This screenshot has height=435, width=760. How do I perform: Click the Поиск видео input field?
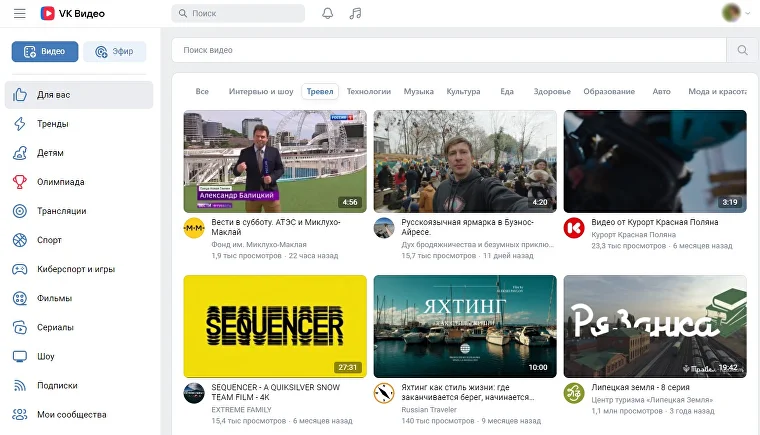[448, 50]
